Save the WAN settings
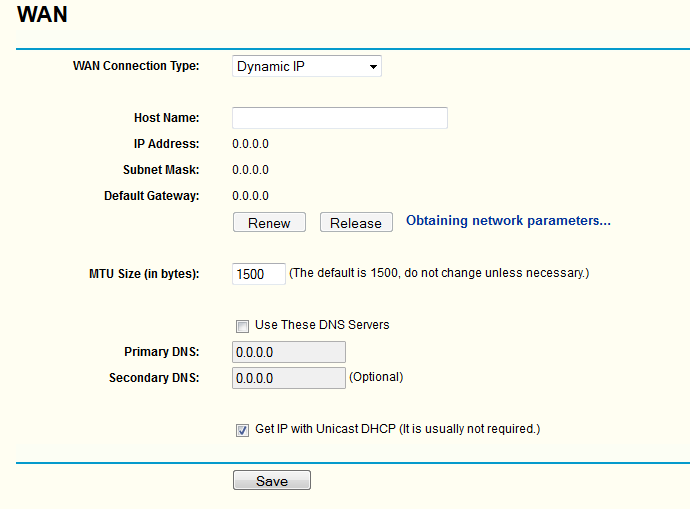 coord(271,481)
